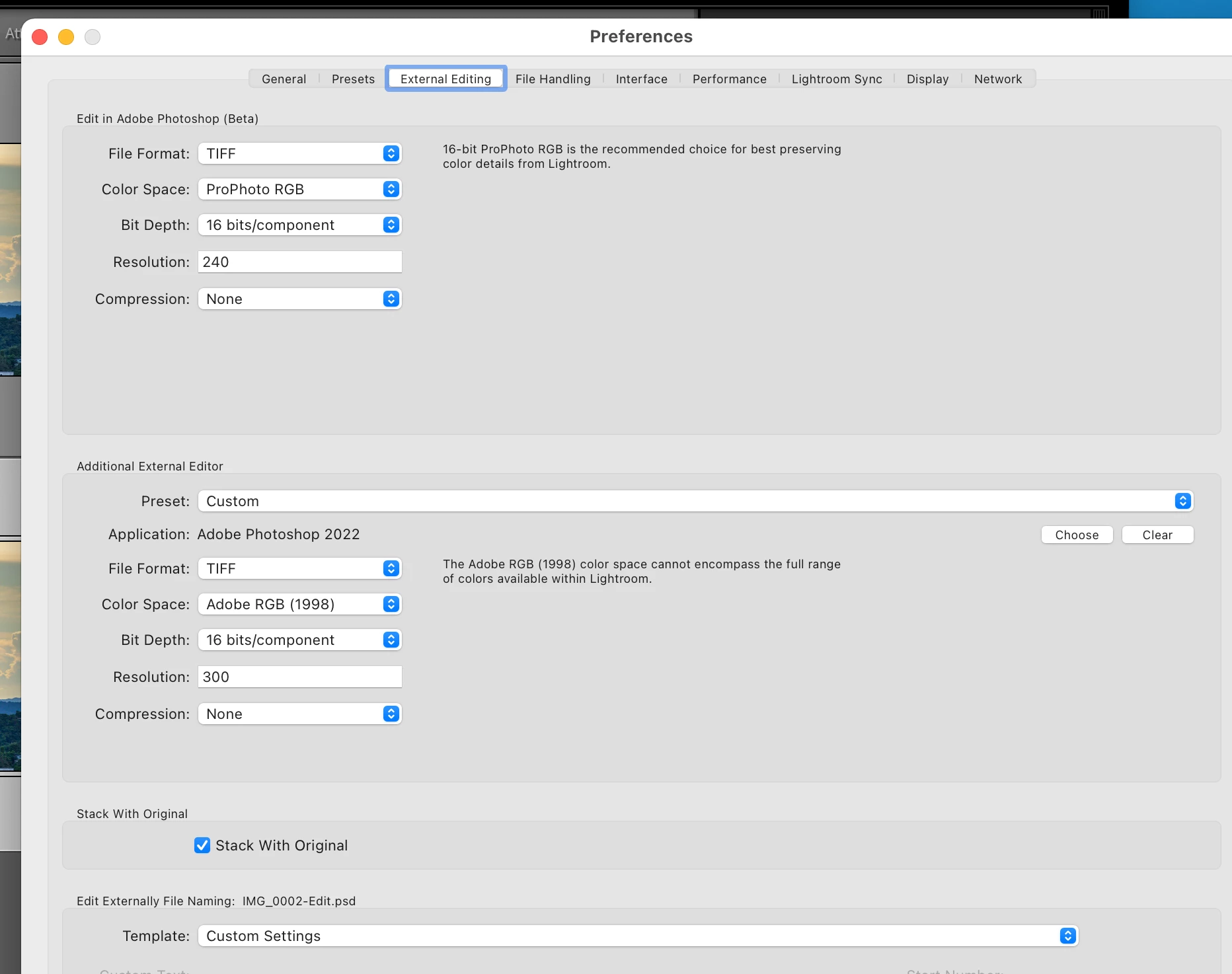1232x974 pixels.
Task: Click Choose to pick an application
Action: pyautogui.click(x=1077, y=535)
